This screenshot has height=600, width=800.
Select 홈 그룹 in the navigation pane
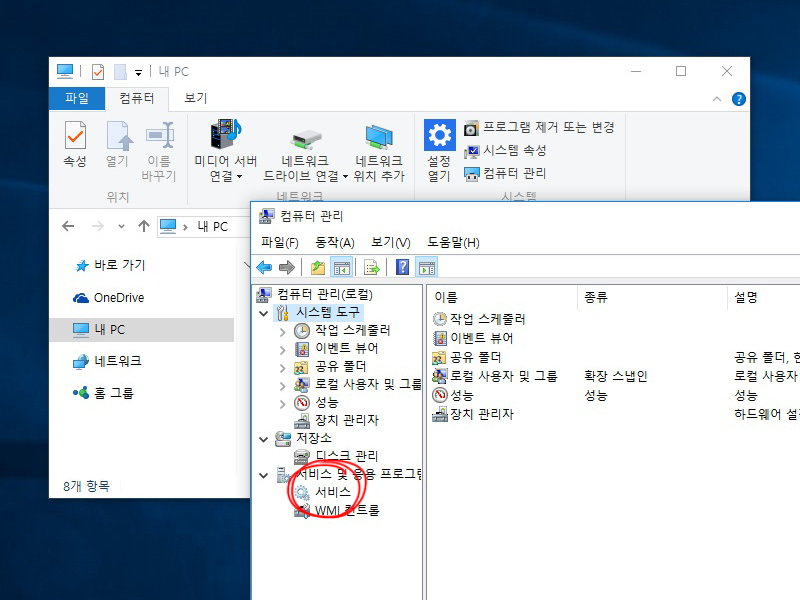pos(104,393)
